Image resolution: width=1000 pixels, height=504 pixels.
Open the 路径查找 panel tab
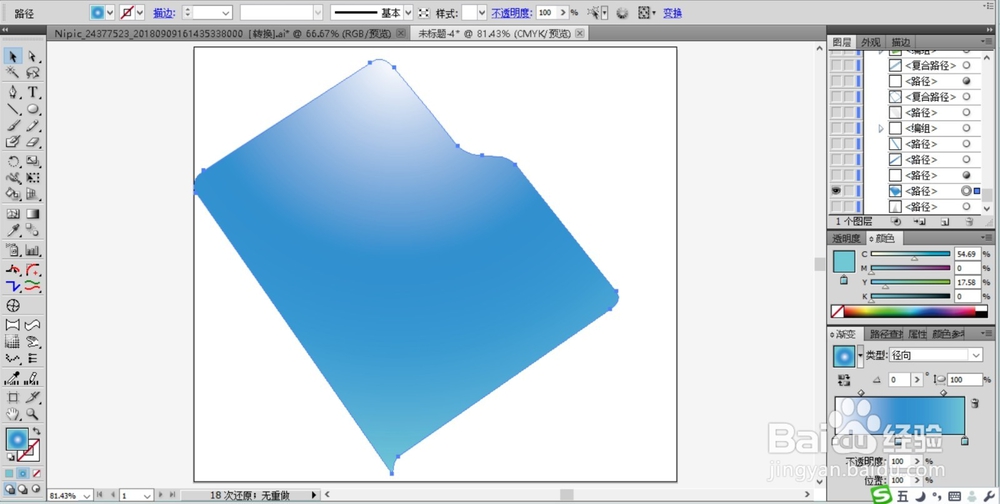pos(886,334)
